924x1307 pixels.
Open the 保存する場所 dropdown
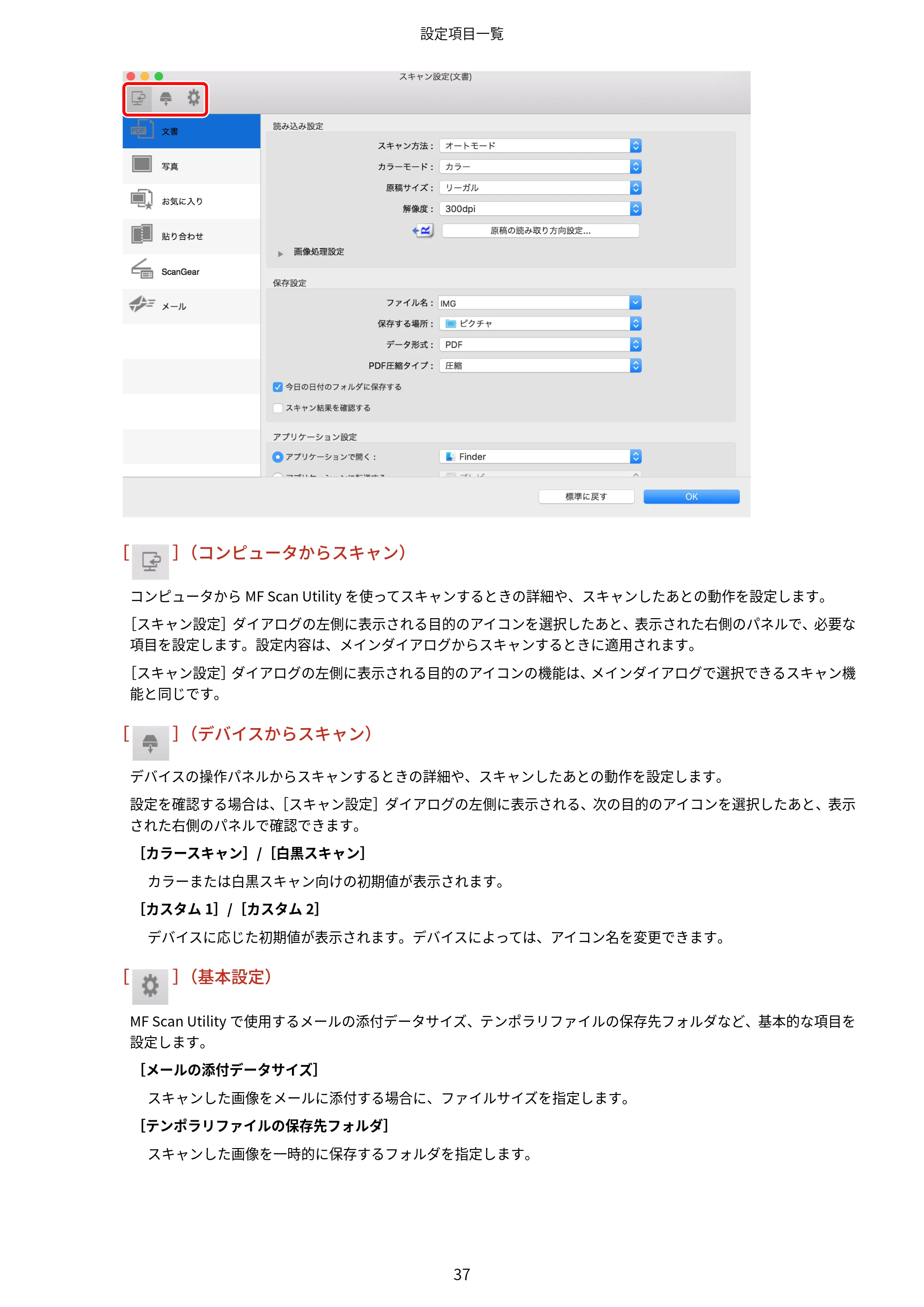pyautogui.click(x=540, y=324)
